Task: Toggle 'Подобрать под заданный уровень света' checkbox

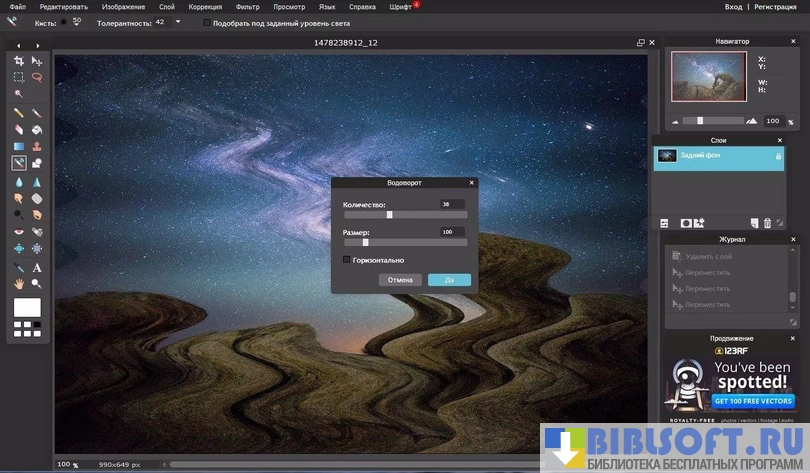Action: [207, 21]
